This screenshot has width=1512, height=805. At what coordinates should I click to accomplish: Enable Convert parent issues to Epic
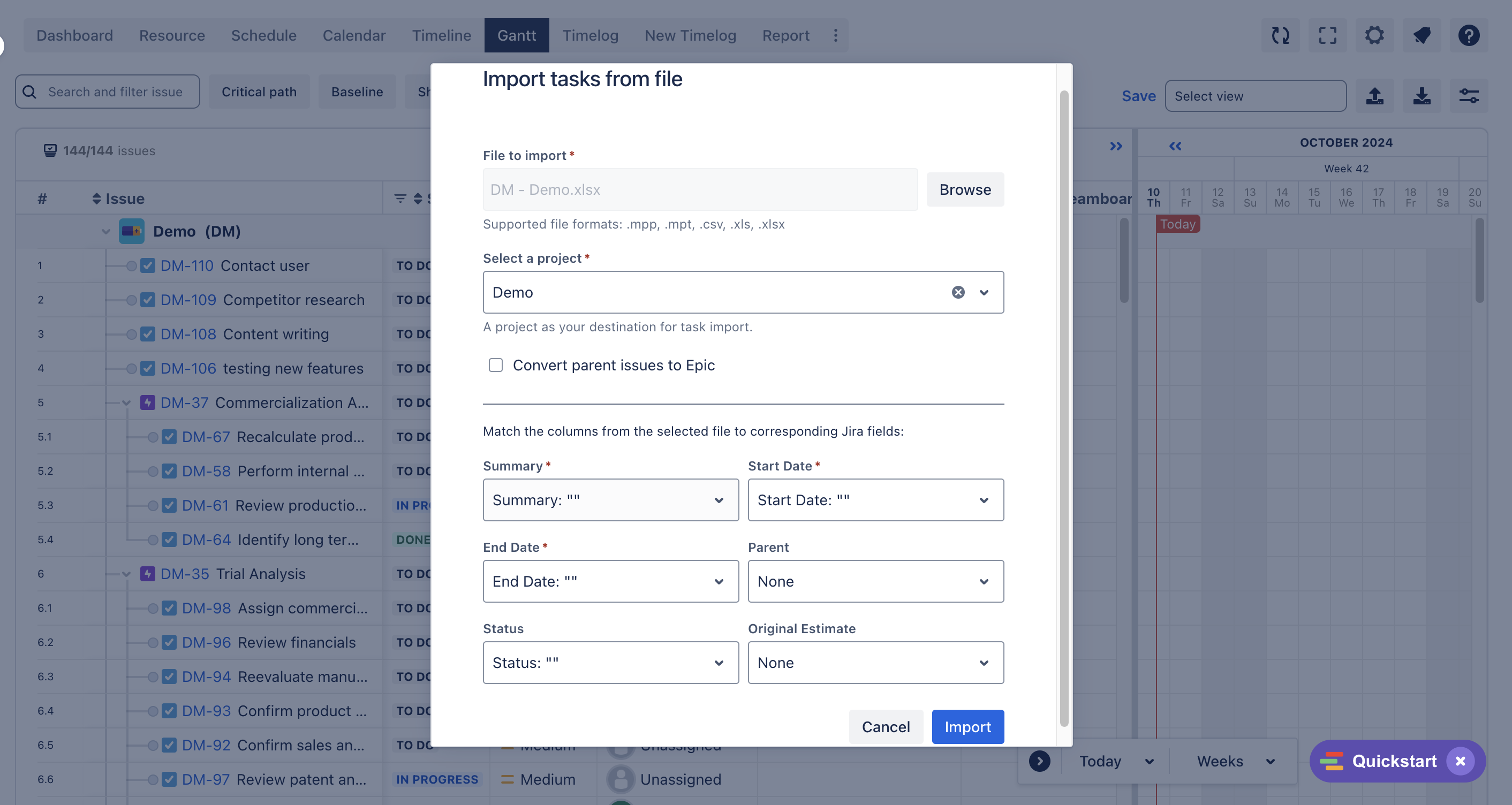click(496, 365)
